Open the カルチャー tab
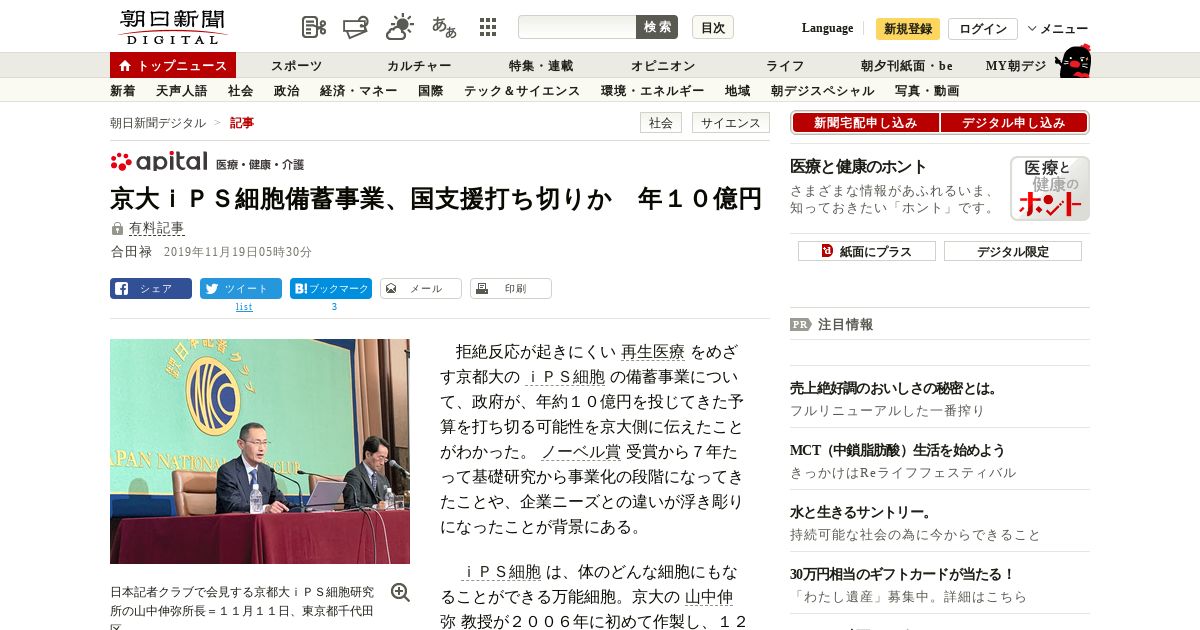 419,66
